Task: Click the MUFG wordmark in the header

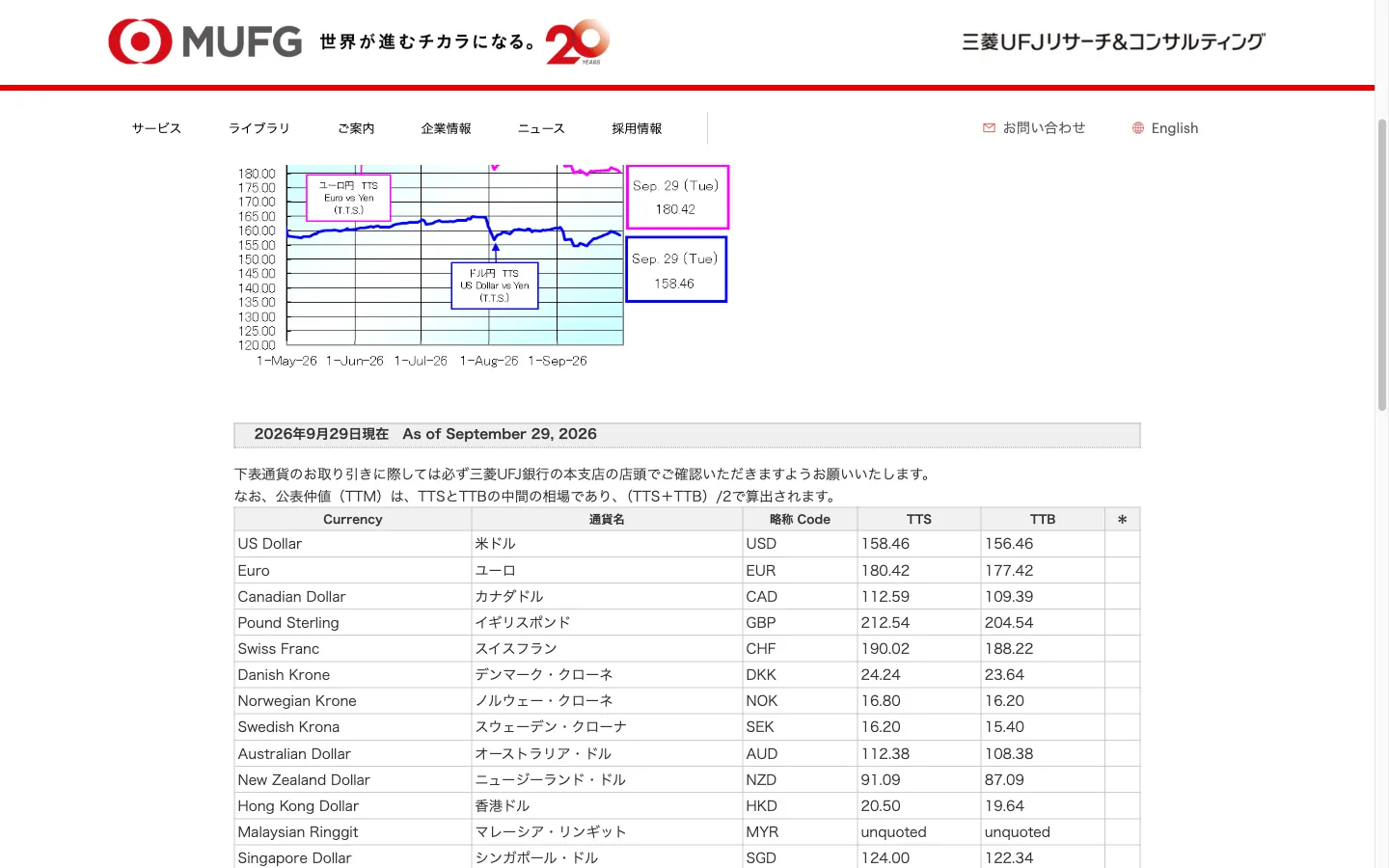Action: (x=242, y=42)
